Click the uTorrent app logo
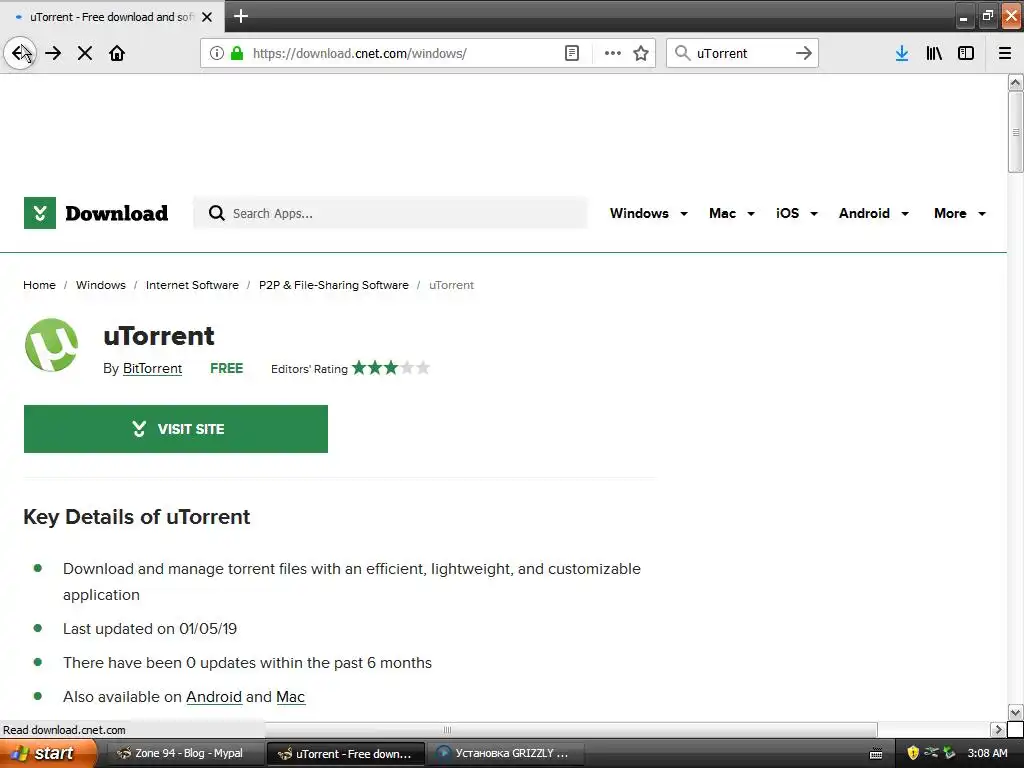This screenshot has height=768, width=1024. pos(52,345)
